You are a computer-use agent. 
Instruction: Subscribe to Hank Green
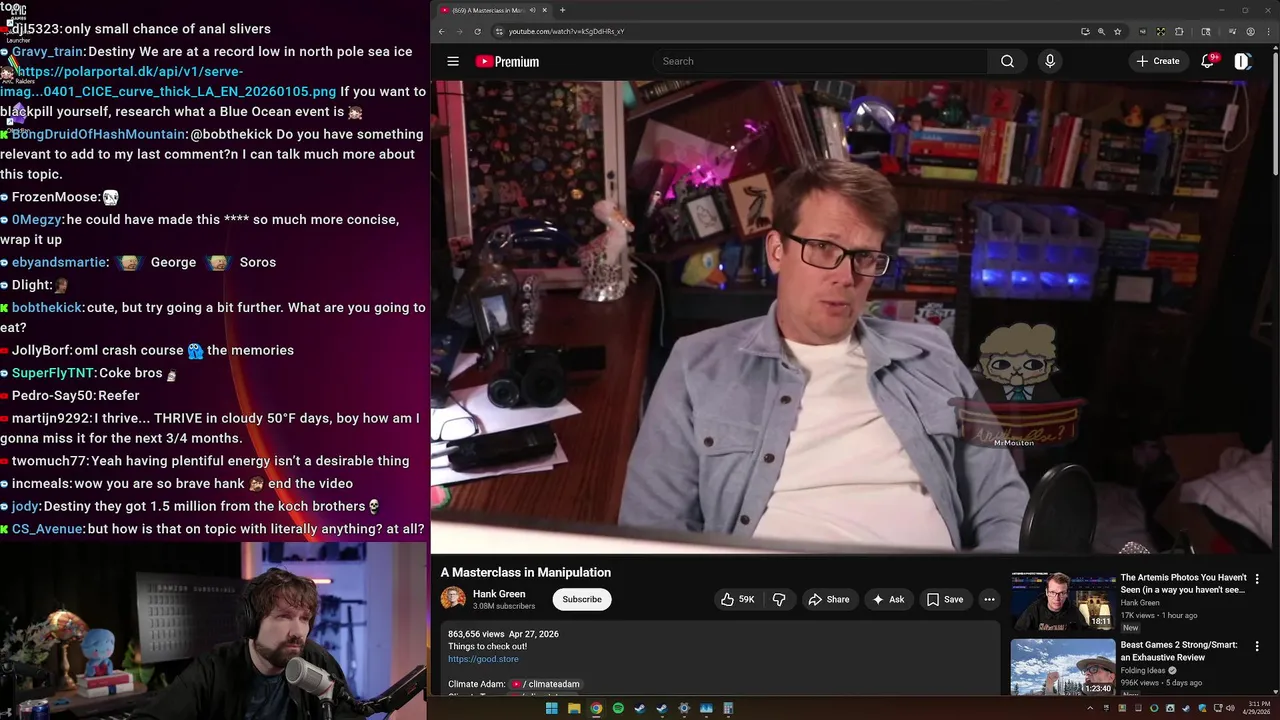point(582,599)
